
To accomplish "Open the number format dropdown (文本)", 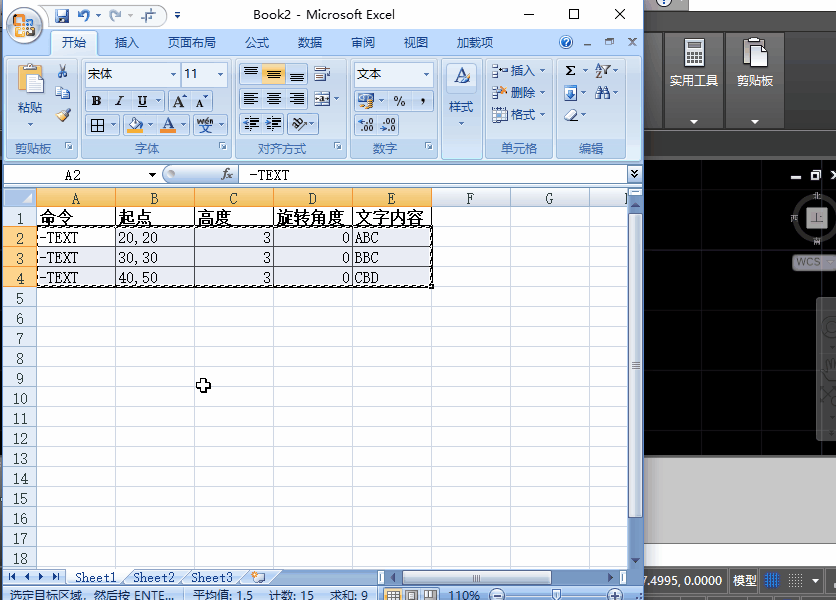I will point(426,74).
